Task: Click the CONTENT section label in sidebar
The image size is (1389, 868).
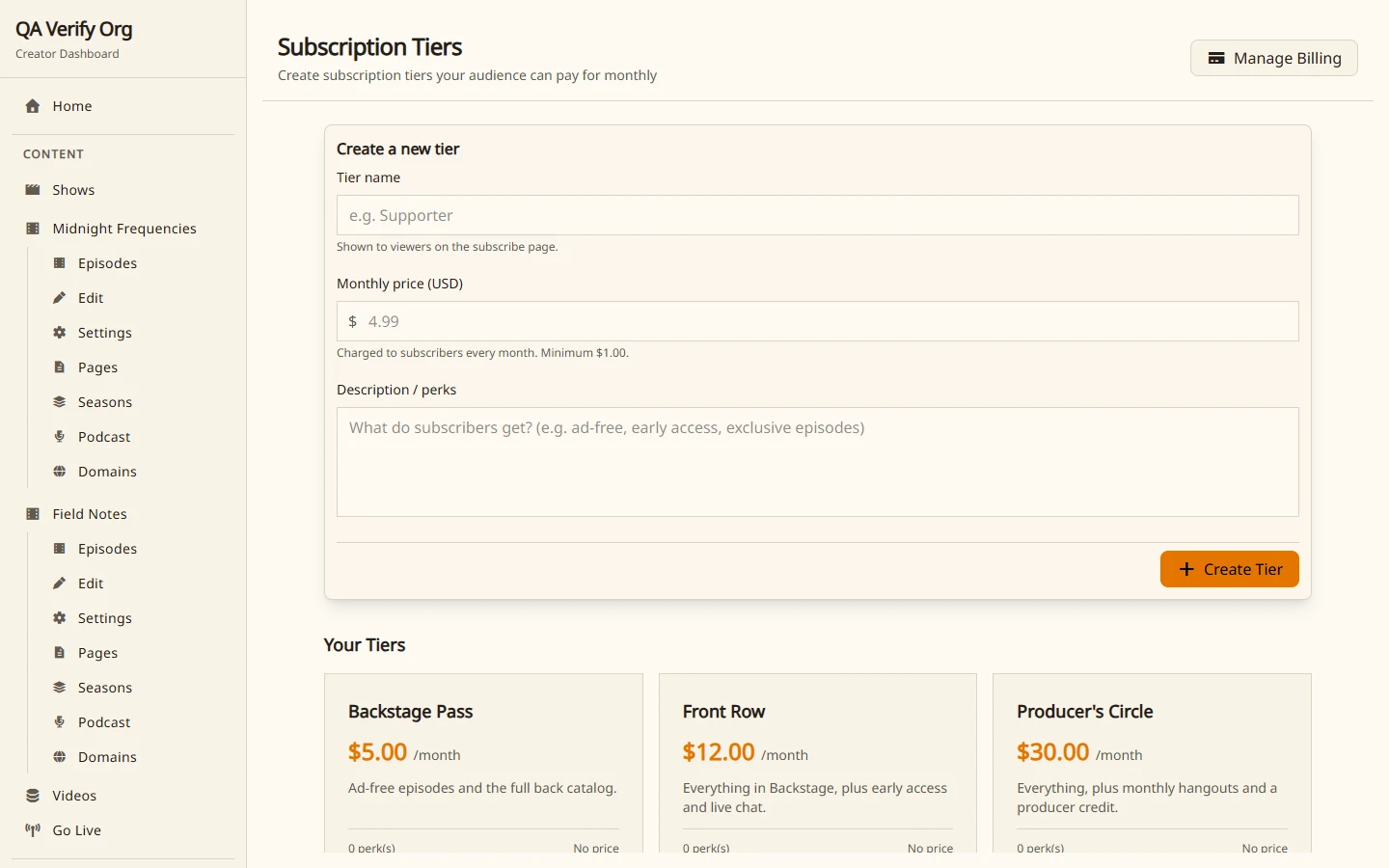Action: 53,154
